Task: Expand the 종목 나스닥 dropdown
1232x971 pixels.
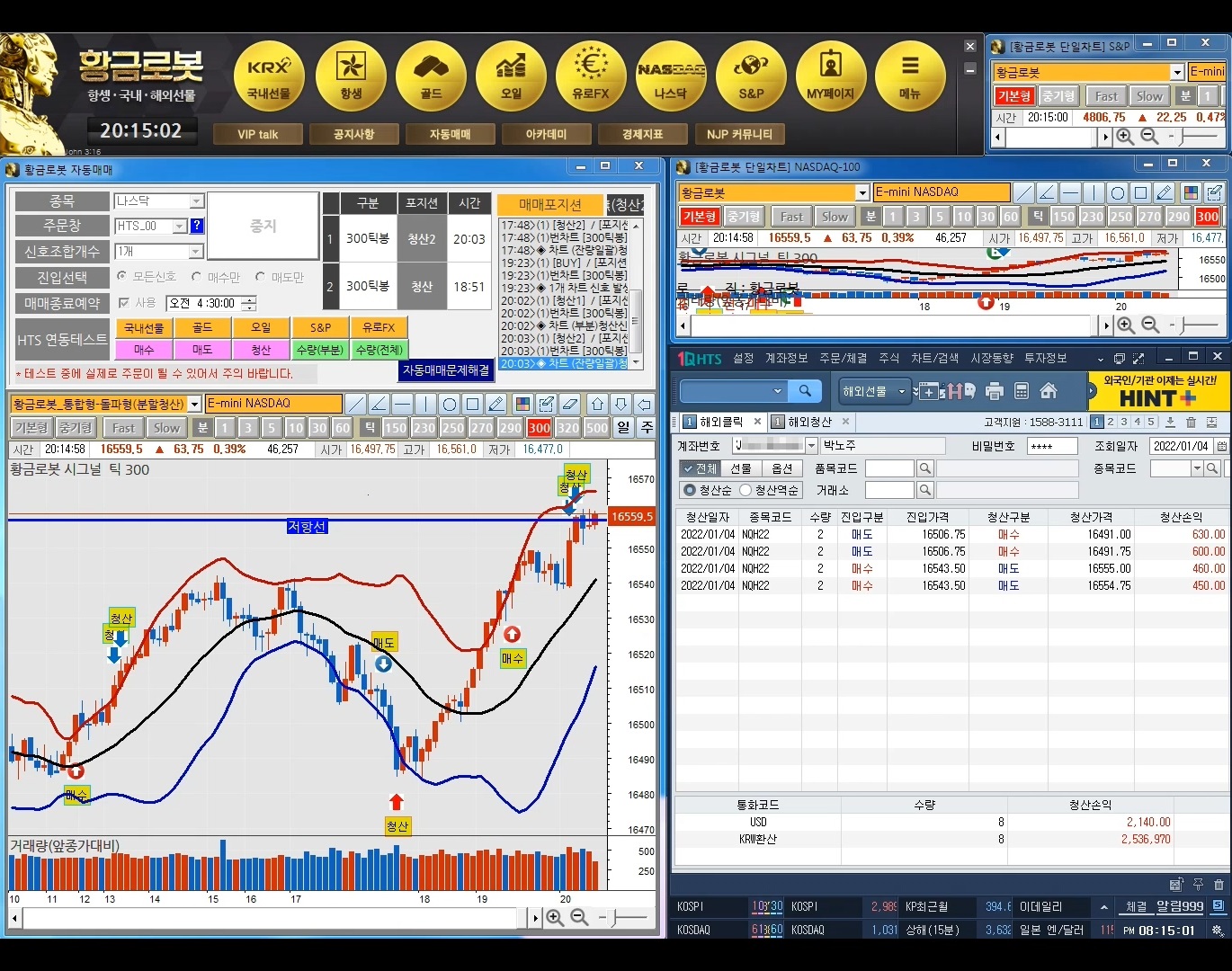Action: click(197, 201)
